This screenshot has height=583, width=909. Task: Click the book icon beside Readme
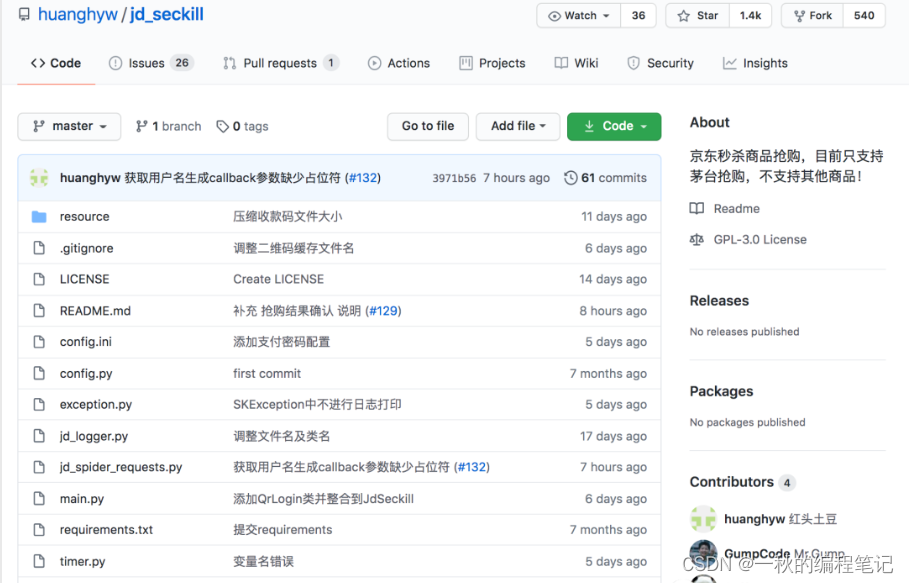697,209
